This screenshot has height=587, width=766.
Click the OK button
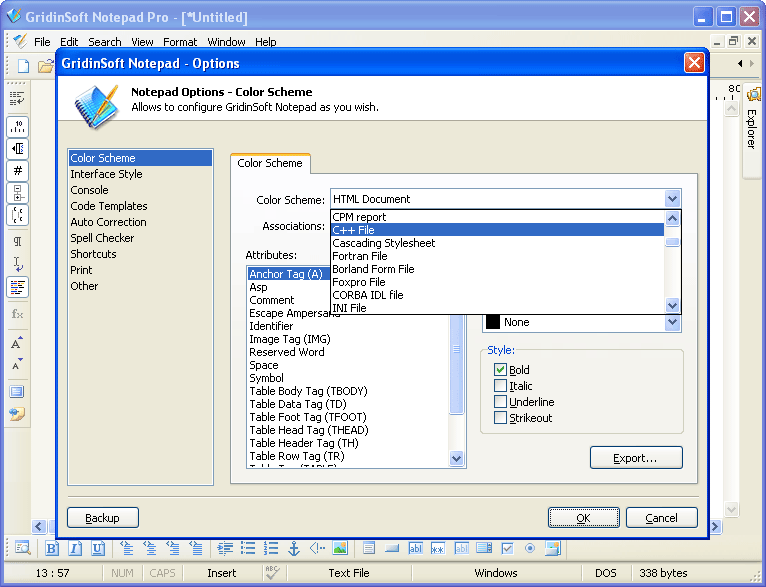(583, 518)
